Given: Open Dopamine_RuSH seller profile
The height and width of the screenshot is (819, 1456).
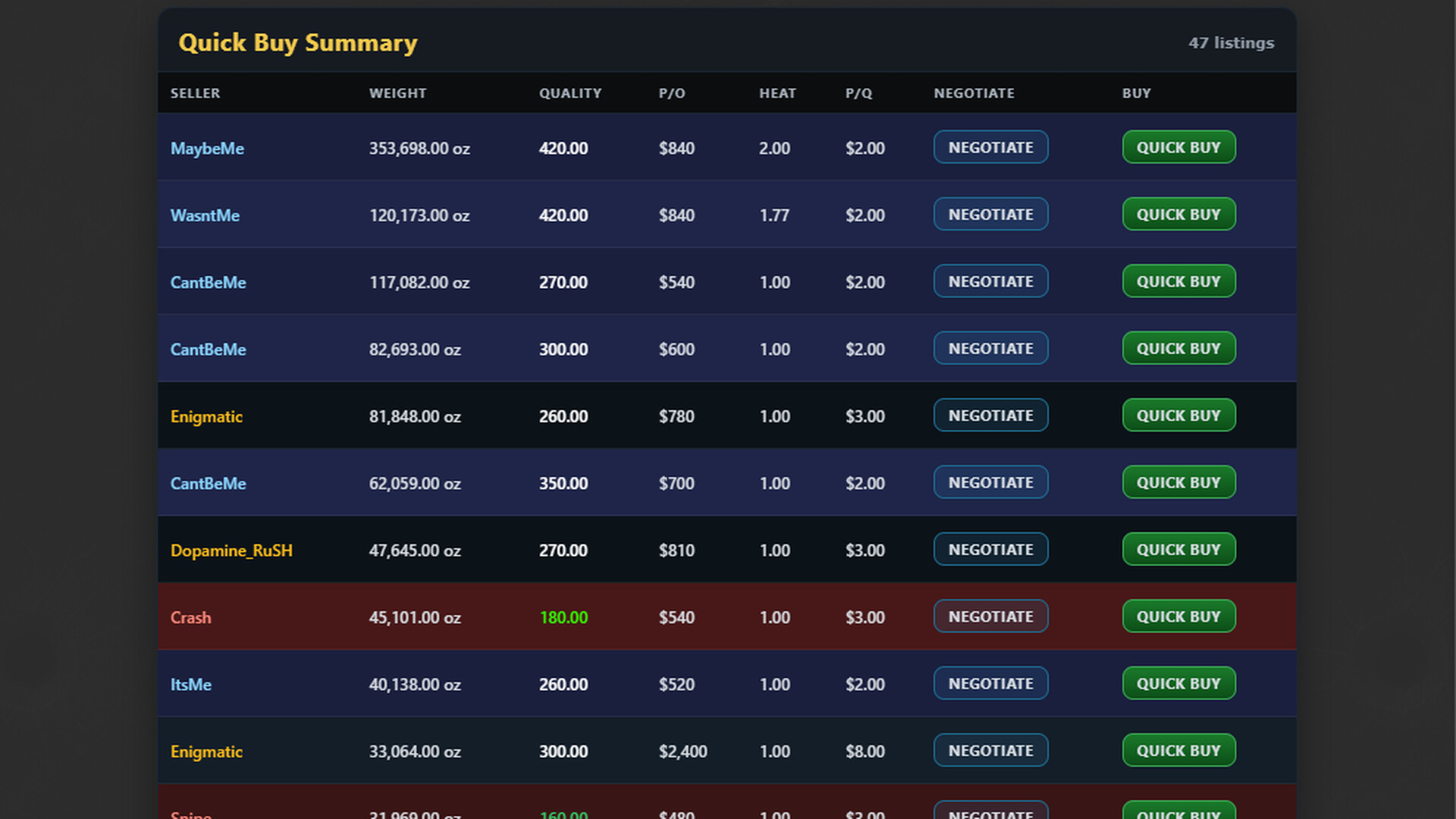Looking at the screenshot, I should pyautogui.click(x=231, y=551).
